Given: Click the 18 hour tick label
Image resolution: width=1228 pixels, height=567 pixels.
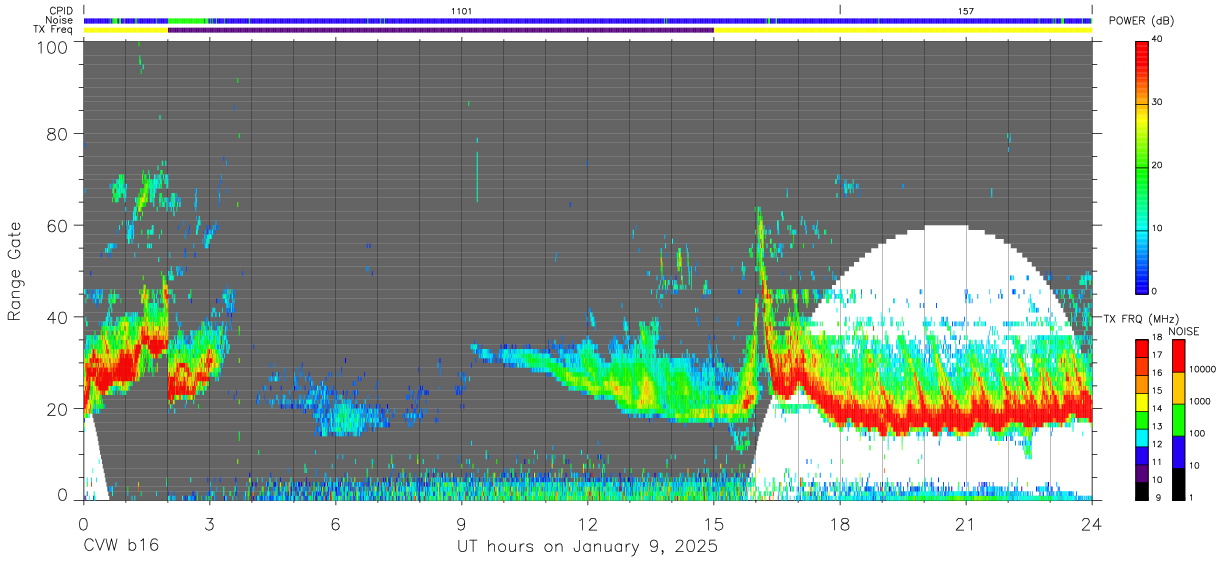Looking at the screenshot, I should (840, 524).
